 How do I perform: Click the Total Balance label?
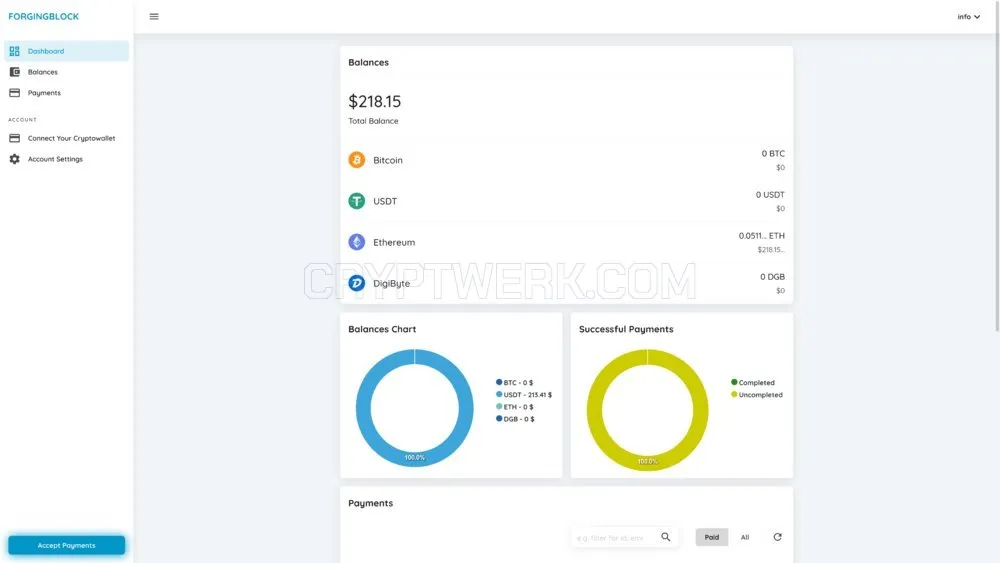(x=373, y=121)
